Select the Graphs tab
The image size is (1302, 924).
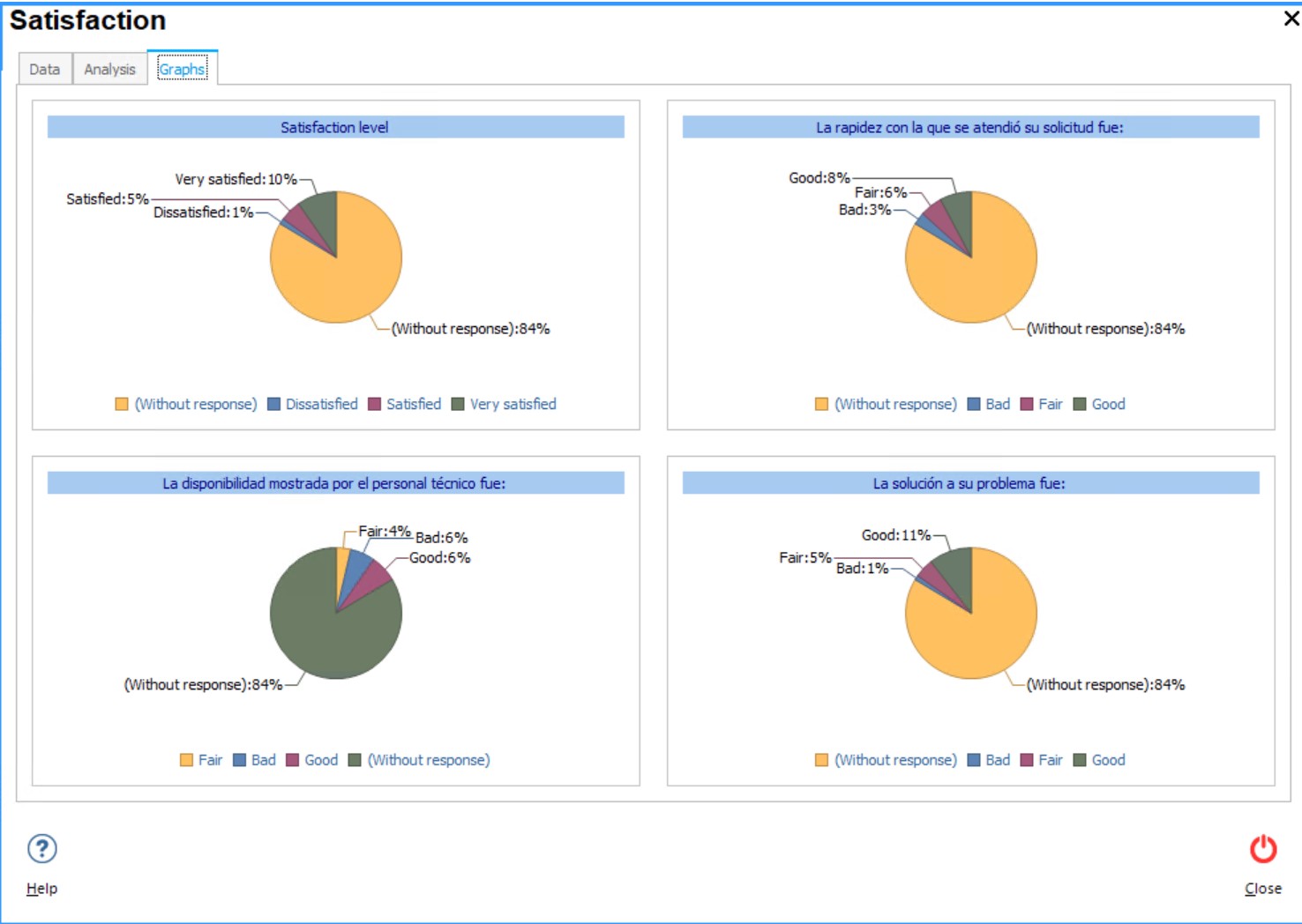(x=183, y=69)
